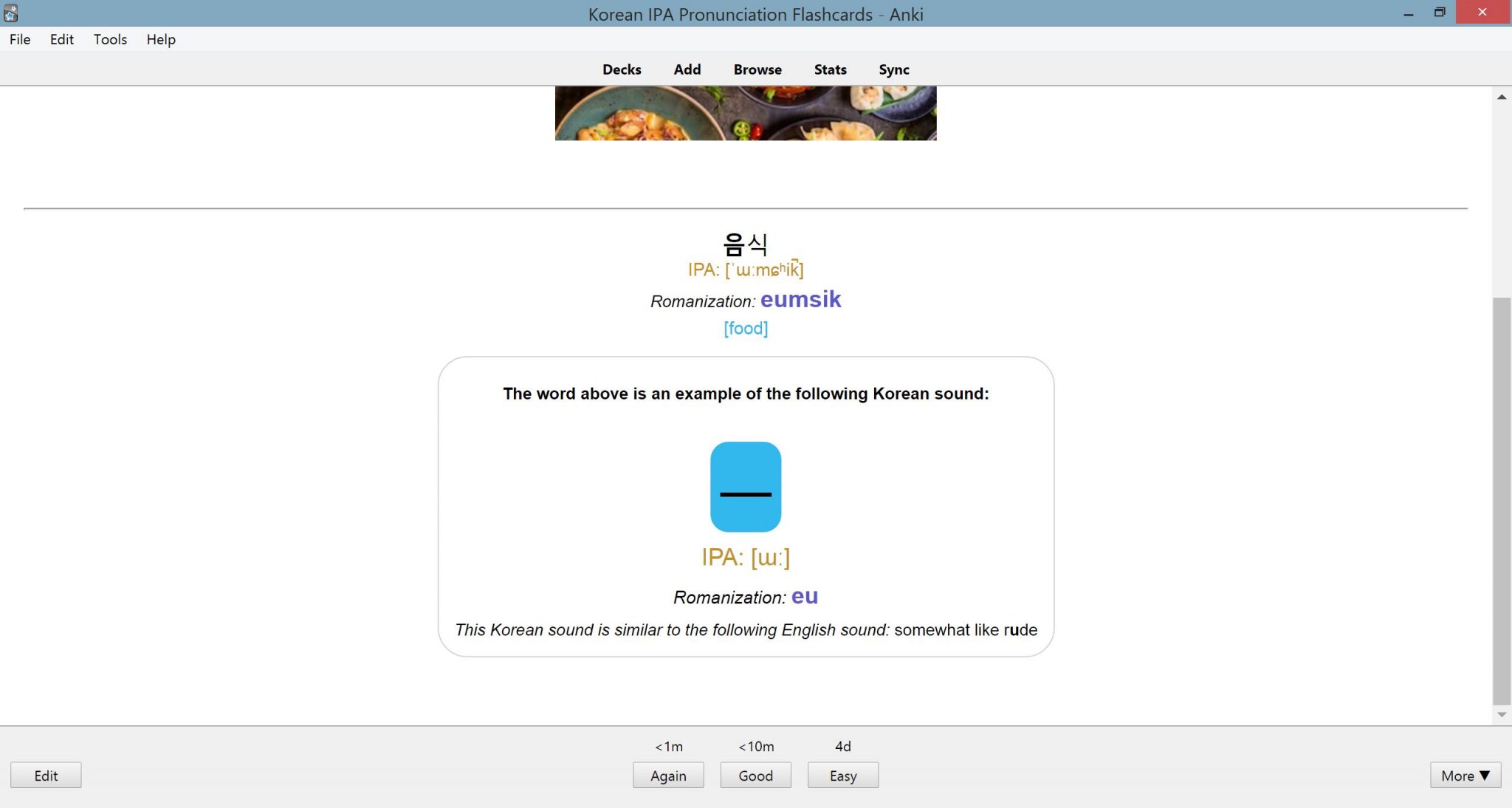
Task: Start a Sync with AnkiWeb
Action: [x=894, y=69]
